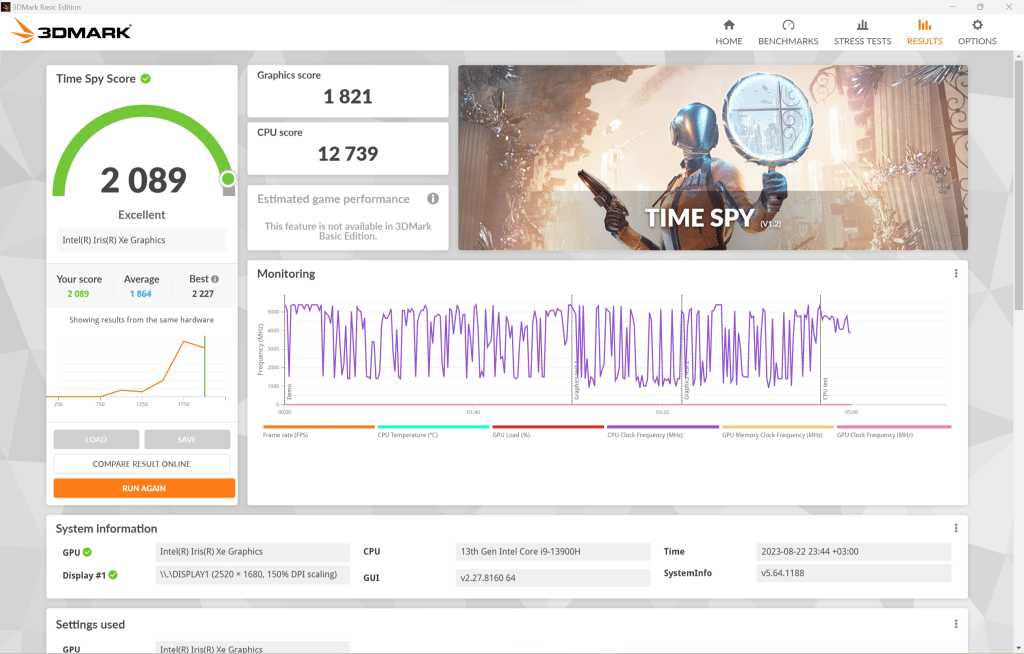
Task: Click Compare Result Online
Action: (x=142, y=464)
